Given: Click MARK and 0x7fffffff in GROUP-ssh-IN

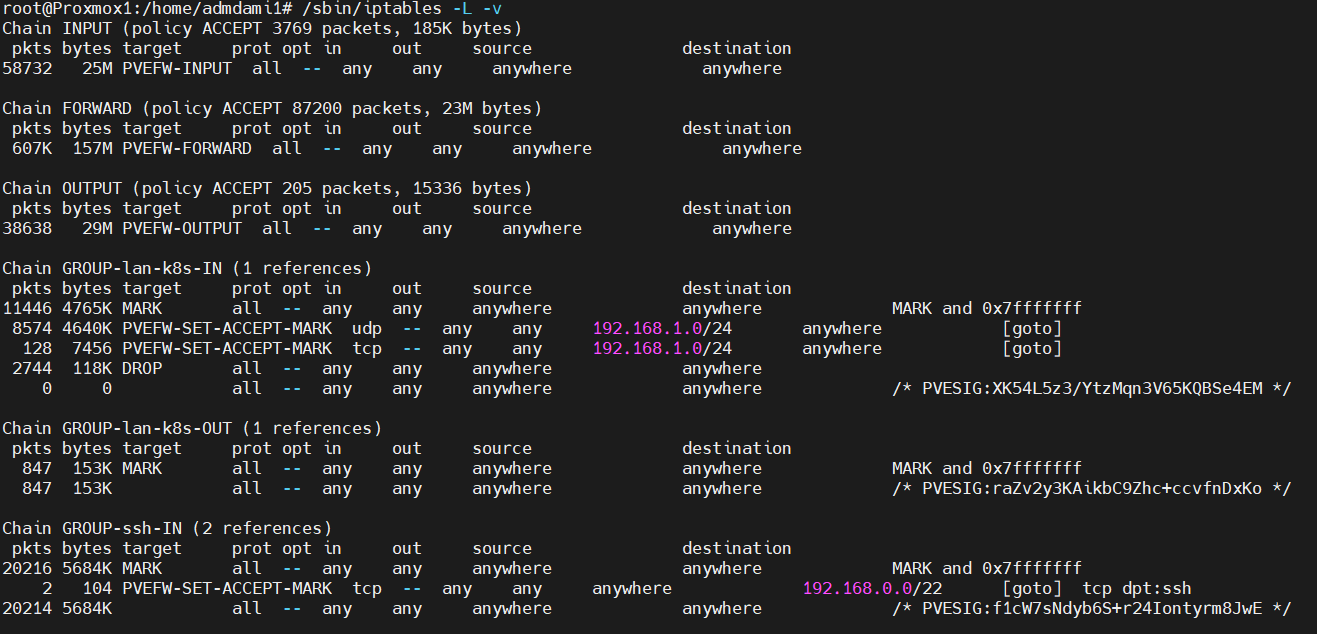Looking at the screenshot, I should click(987, 568).
